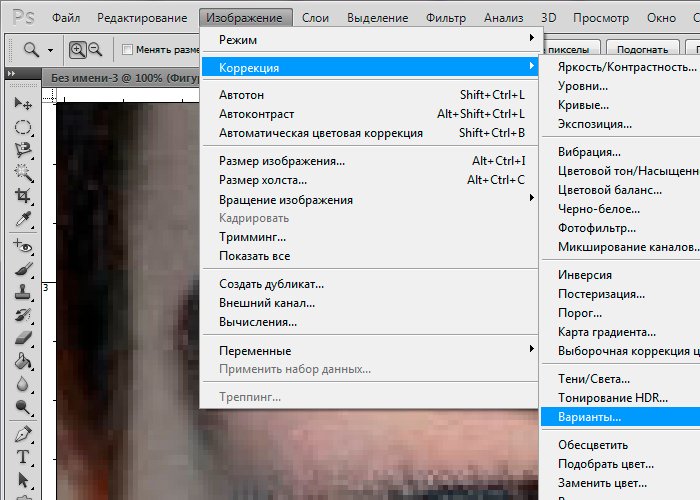Select the Eraser tool

[x=23, y=338]
